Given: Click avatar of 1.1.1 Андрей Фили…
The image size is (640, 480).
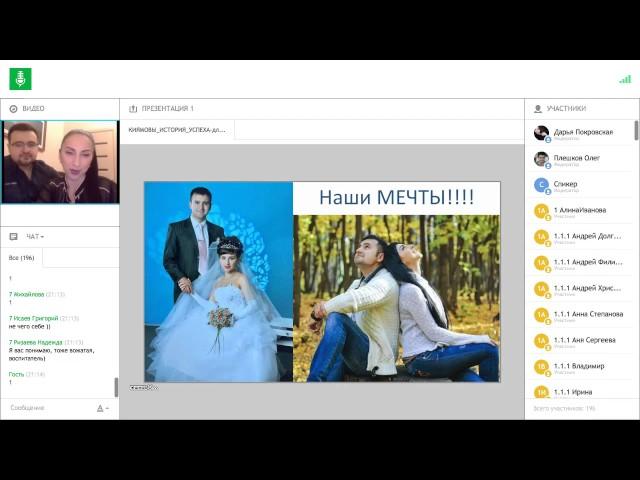Looking at the screenshot, I should [541, 263].
